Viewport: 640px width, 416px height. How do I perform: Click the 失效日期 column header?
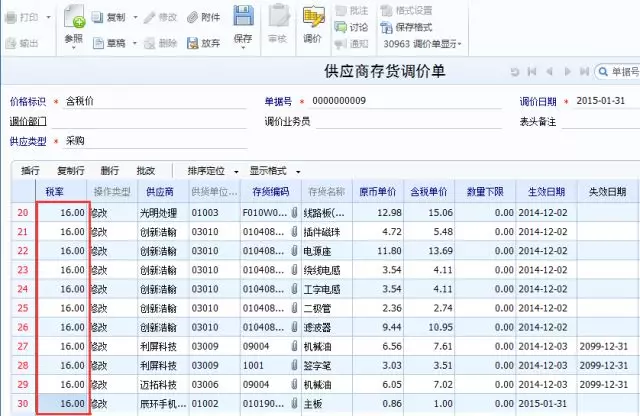pyautogui.click(x=608, y=192)
